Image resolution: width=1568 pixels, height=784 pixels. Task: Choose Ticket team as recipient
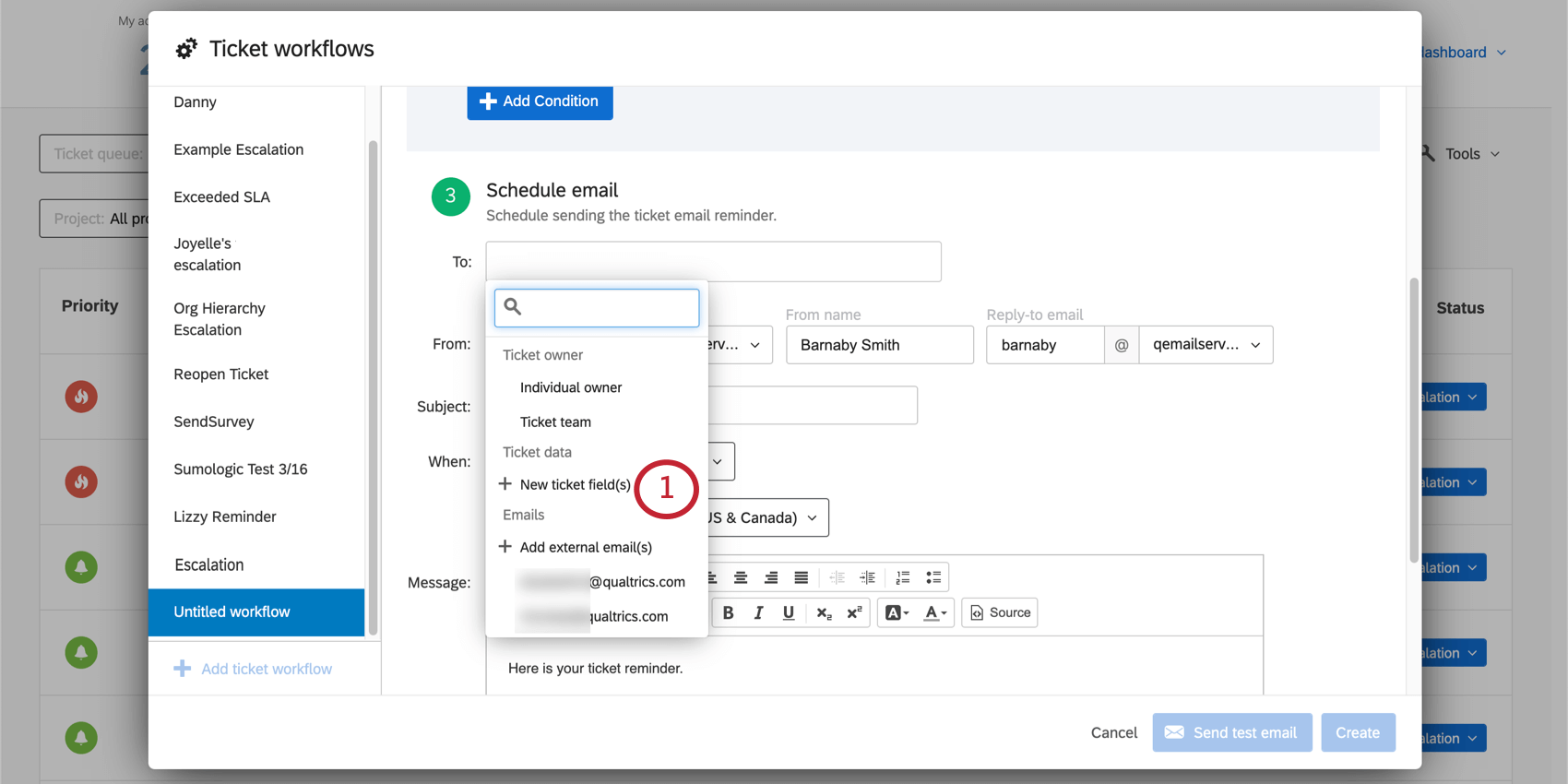[x=555, y=422]
